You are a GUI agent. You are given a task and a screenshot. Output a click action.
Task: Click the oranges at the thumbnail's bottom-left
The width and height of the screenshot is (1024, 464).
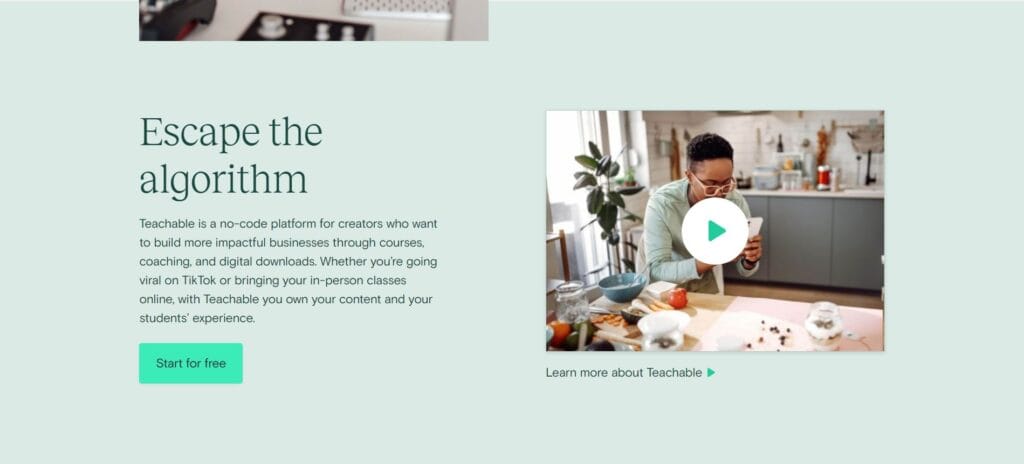(560, 333)
